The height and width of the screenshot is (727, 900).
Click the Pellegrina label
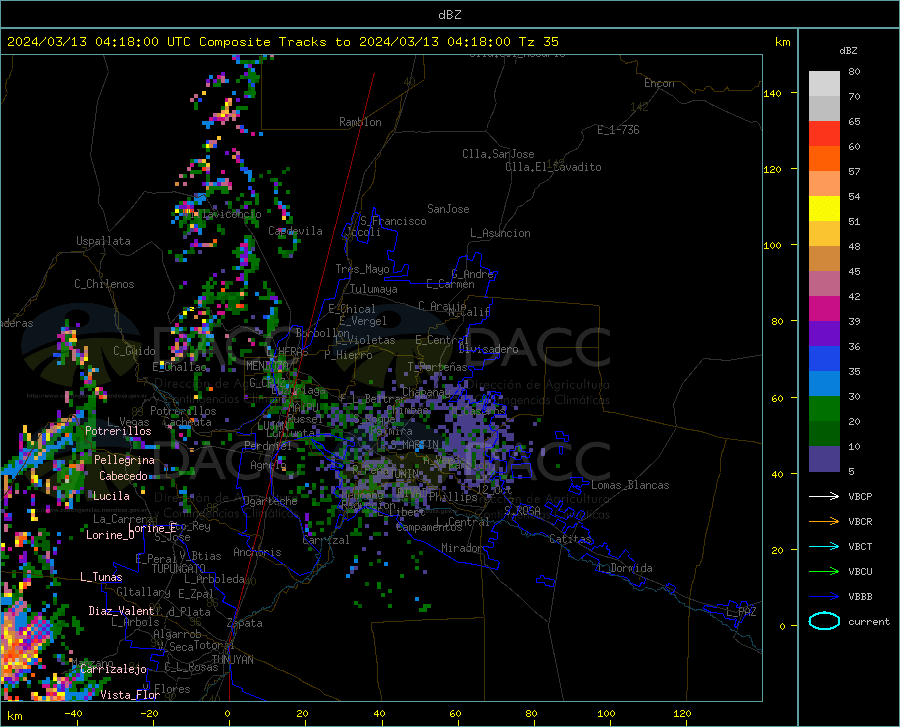click(124, 460)
